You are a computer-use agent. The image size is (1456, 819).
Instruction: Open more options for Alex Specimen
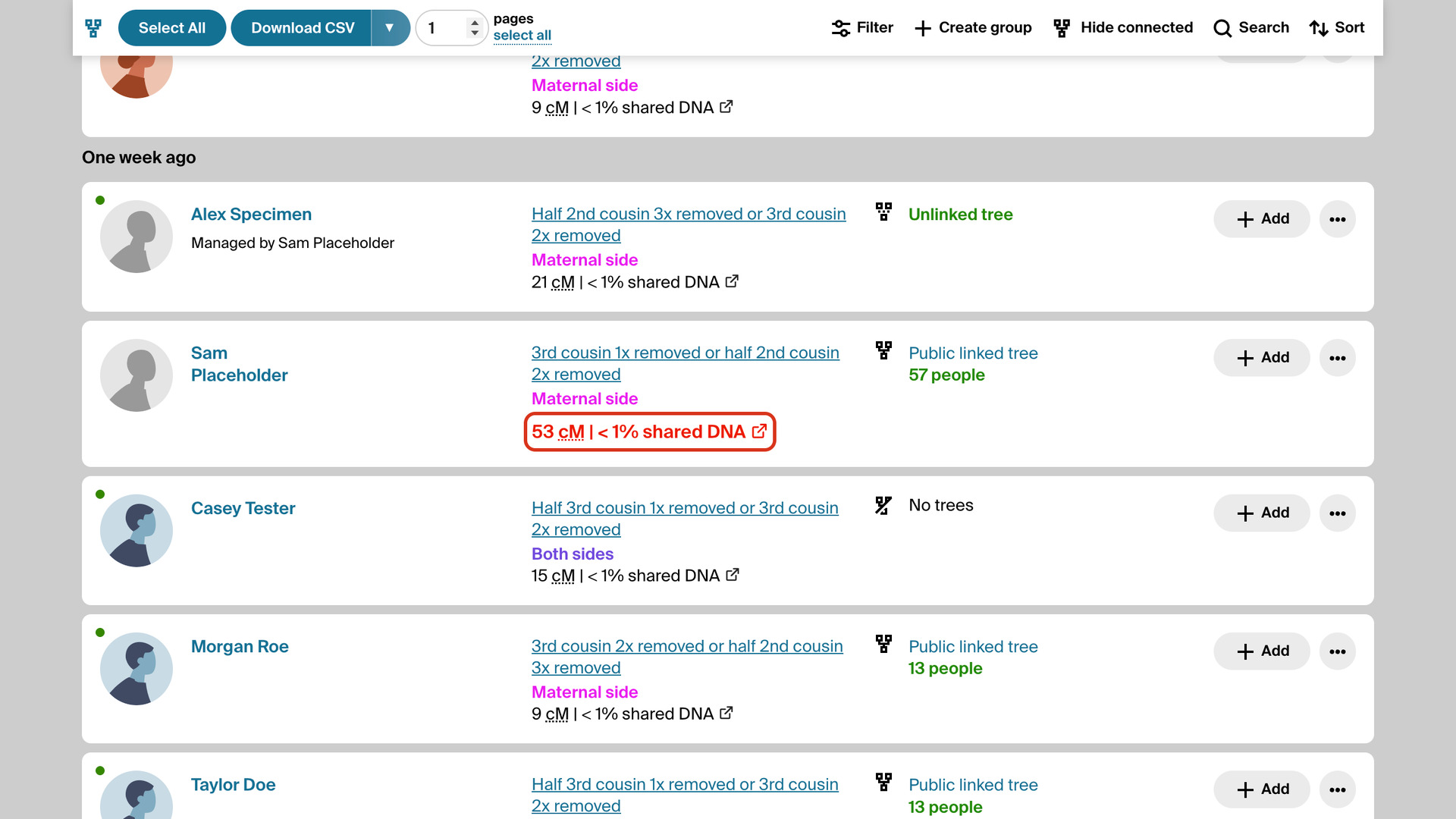[1338, 219]
